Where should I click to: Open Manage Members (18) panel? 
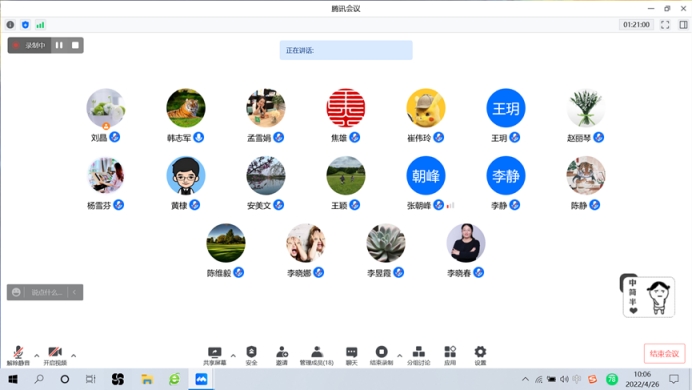tap(316, 356)
